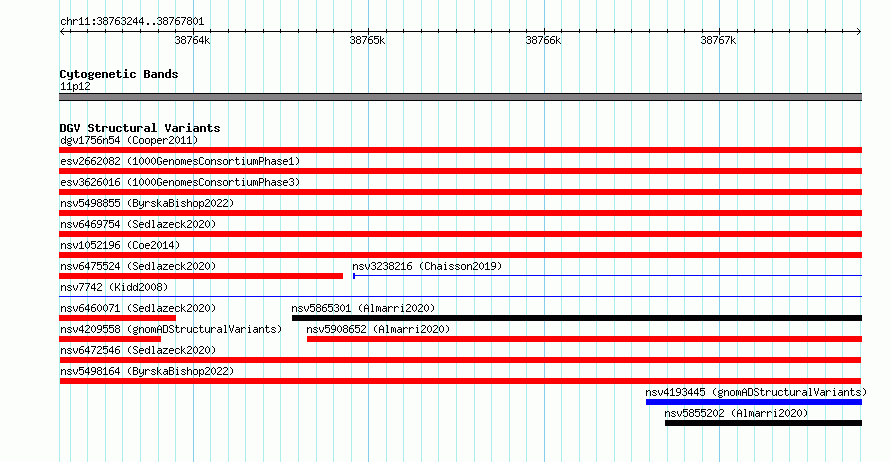
Task: Click the thin blue line of nsv3238216
Action: (607, 276)
